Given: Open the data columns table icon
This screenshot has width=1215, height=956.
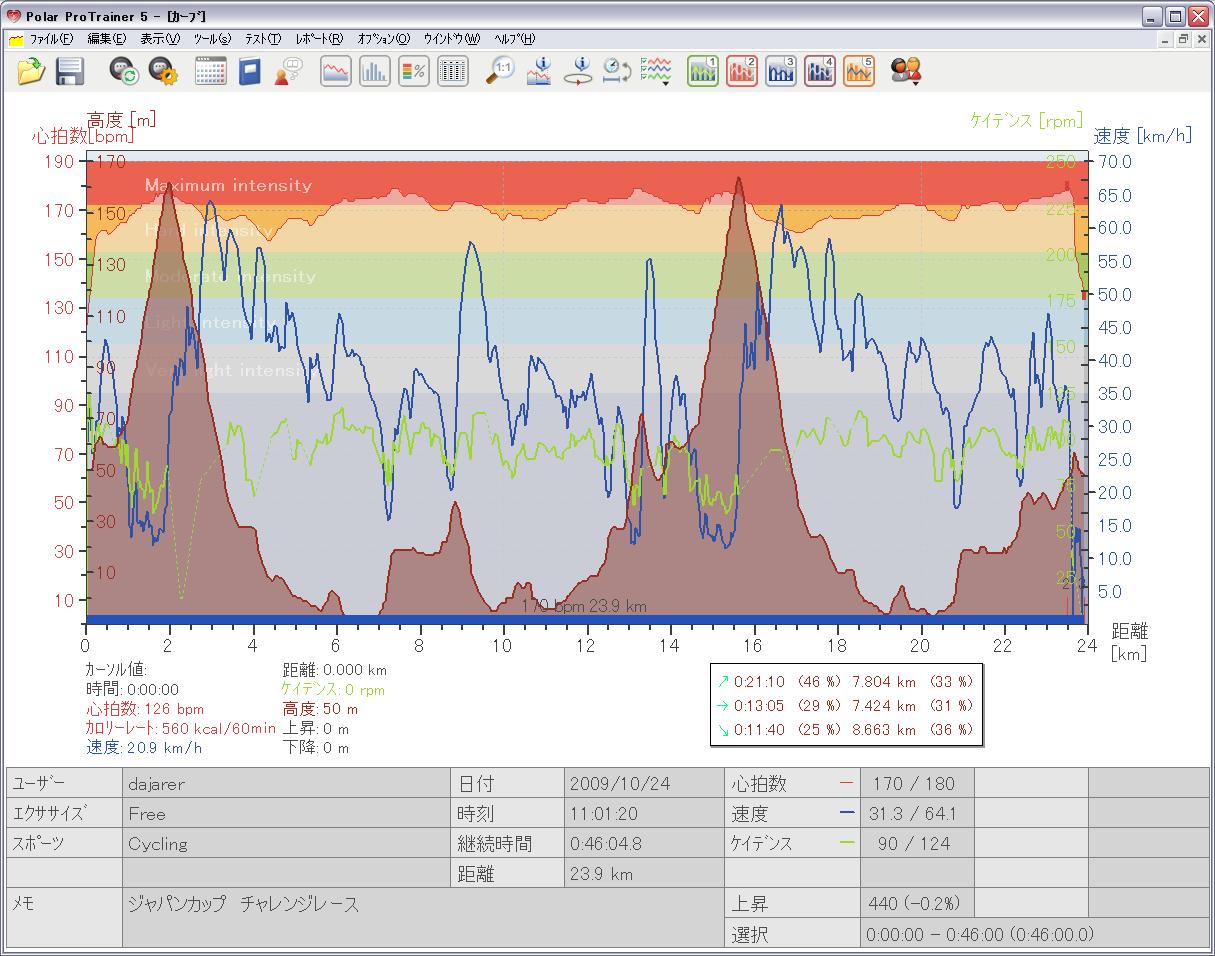Looking at the screenshot, I should click(453, 71).
